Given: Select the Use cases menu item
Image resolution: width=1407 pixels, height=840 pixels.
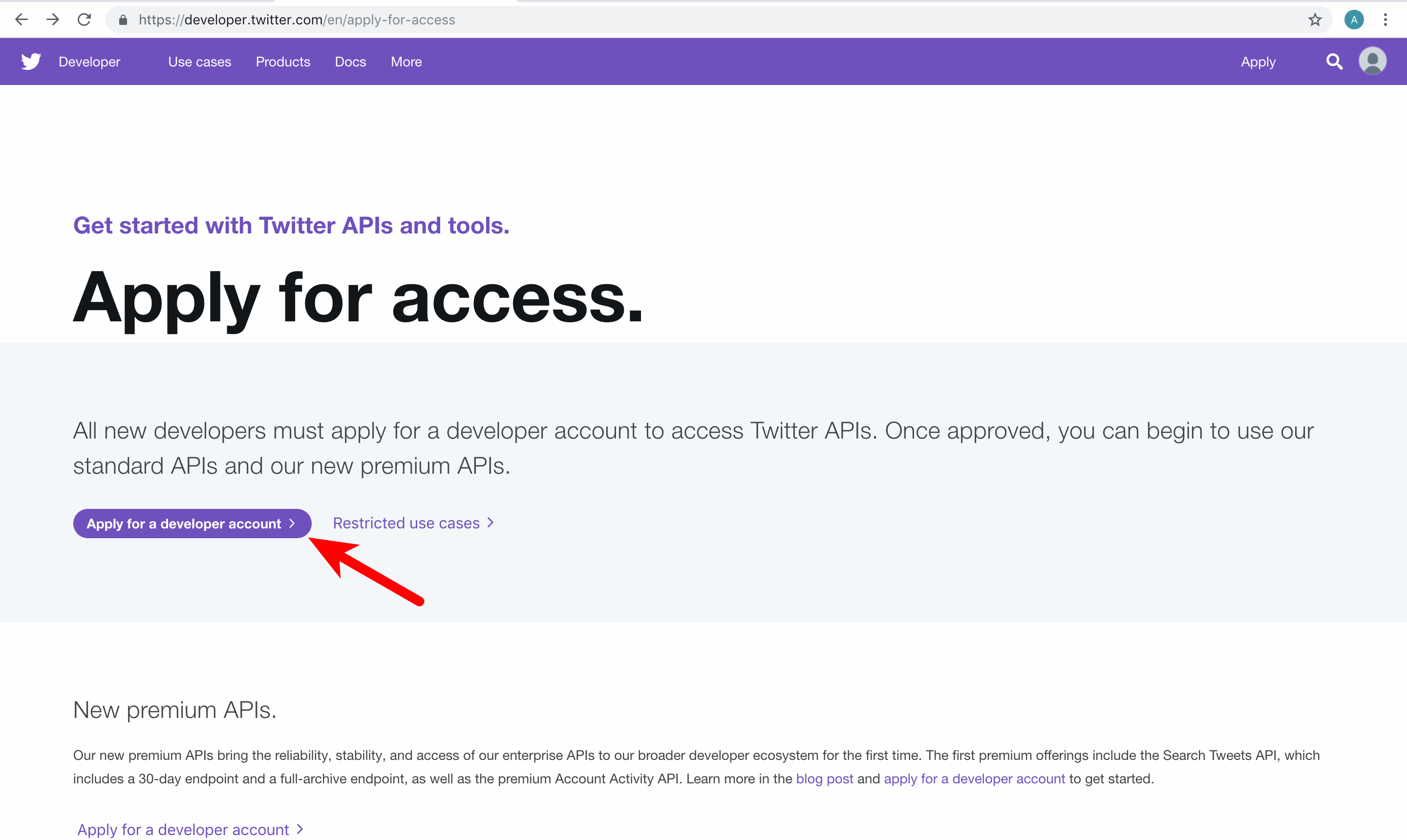Looking at the screenshot, I should pyautogui.click(x=200, y=61).
